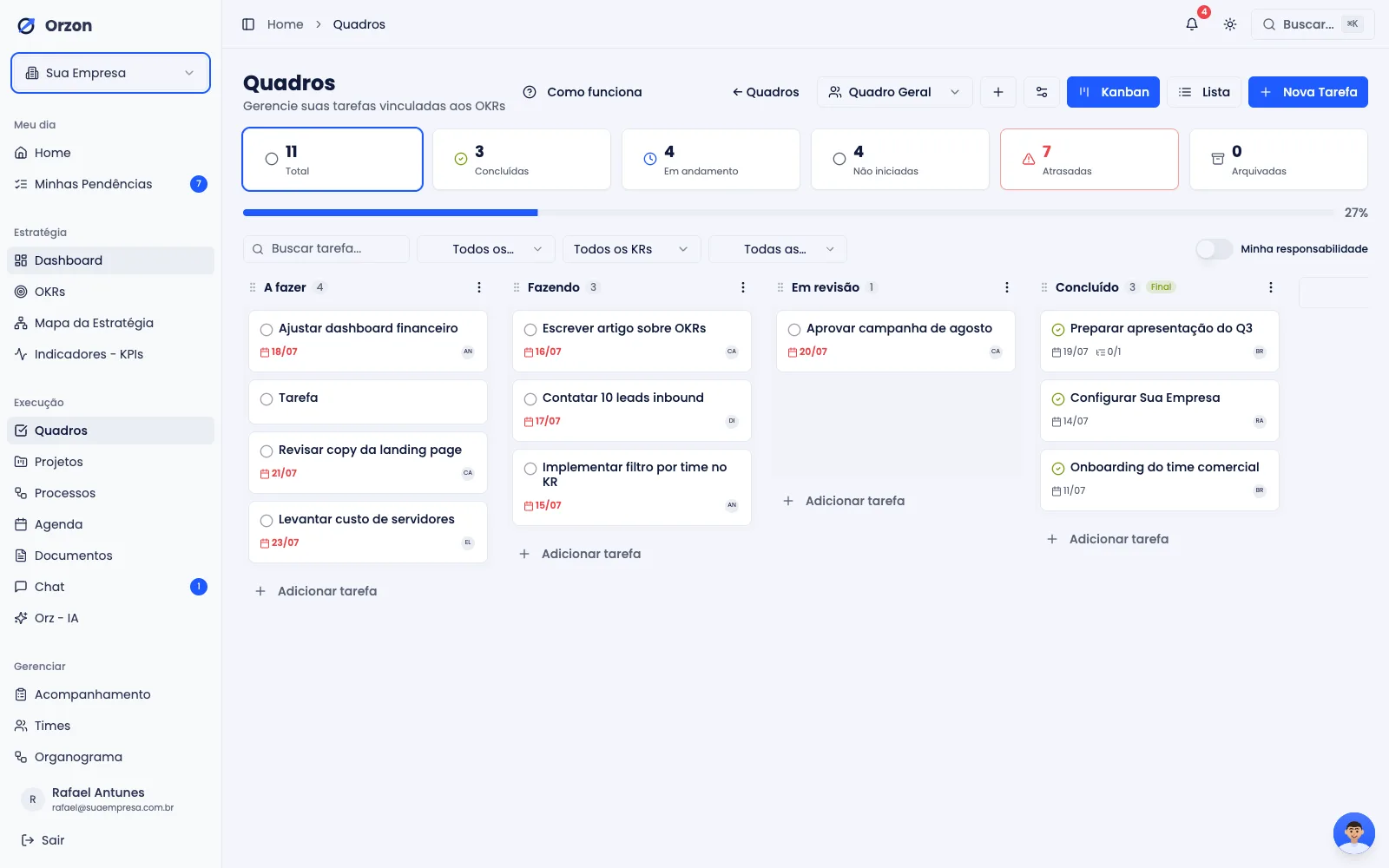Collapse sidebar using panel icon
The height and width of the screenshot is (868, 1389).
click(x=248, y=24)
